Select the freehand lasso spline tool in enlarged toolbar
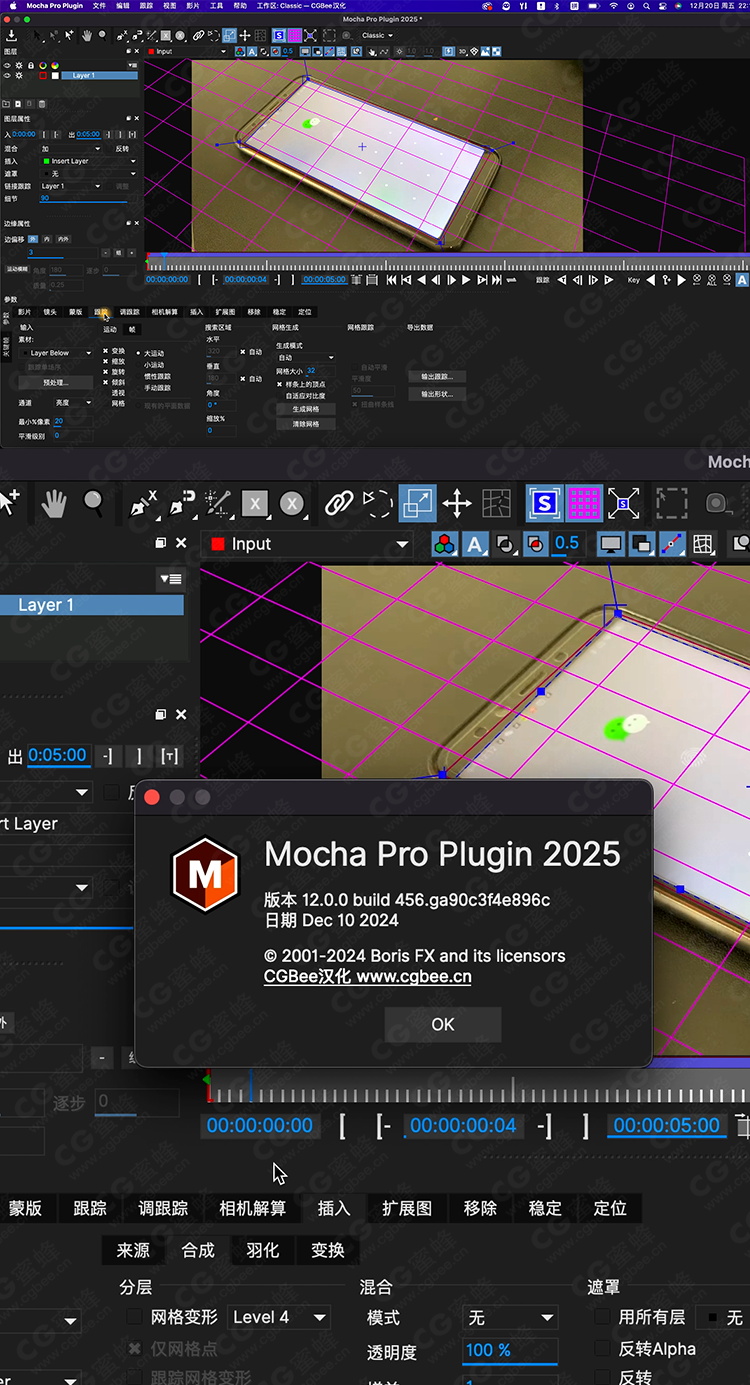This screenshot has width=750, height=1385. 377,504
